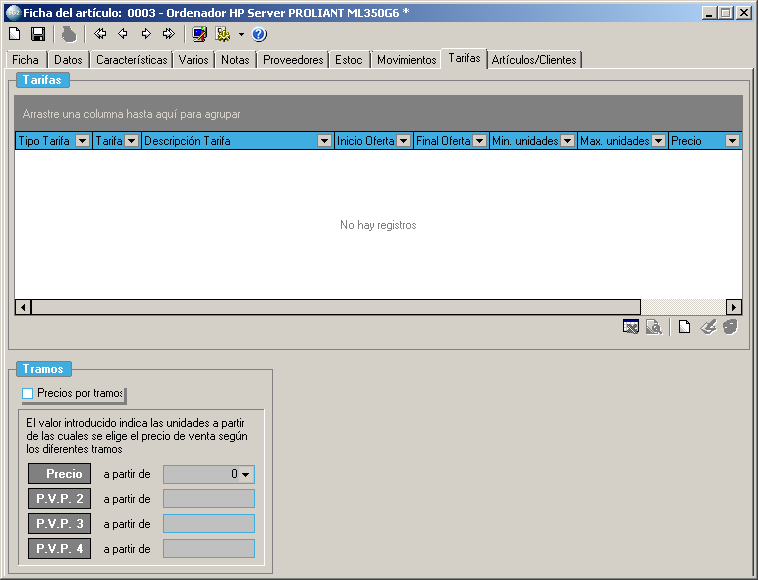Click the new record icon in toolbar
The width and height of the screenshot is (758, 580).
[14, 34]
